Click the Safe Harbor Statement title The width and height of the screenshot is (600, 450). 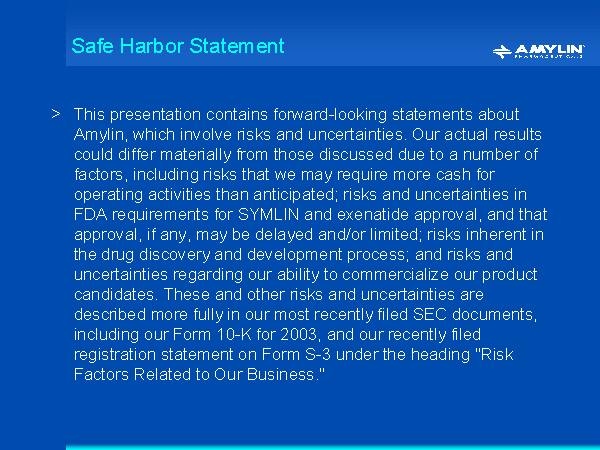point(178,46)
